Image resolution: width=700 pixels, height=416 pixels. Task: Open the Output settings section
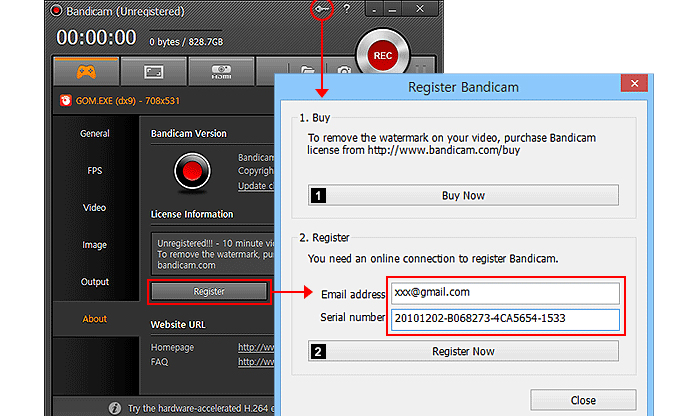(95, 282)
